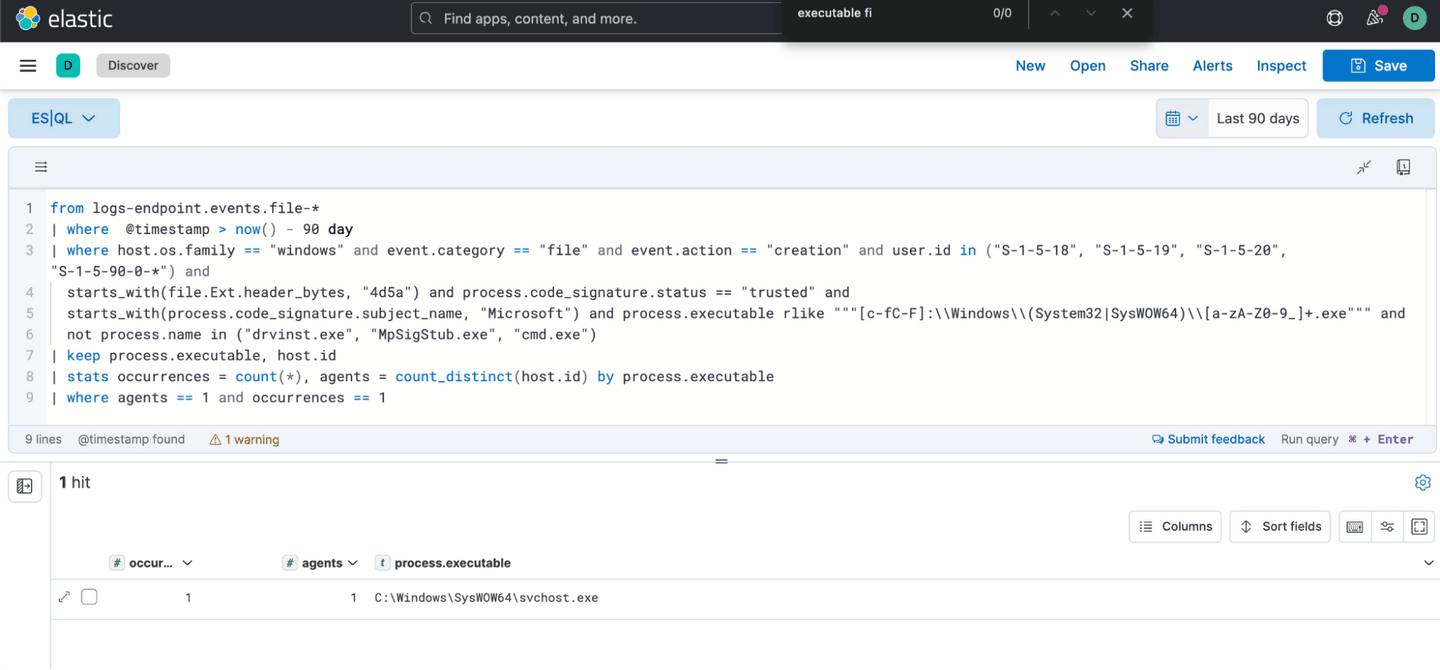Expand the svchost.exe row details
Screen dimensions: 1440x670
click(64, 598)
